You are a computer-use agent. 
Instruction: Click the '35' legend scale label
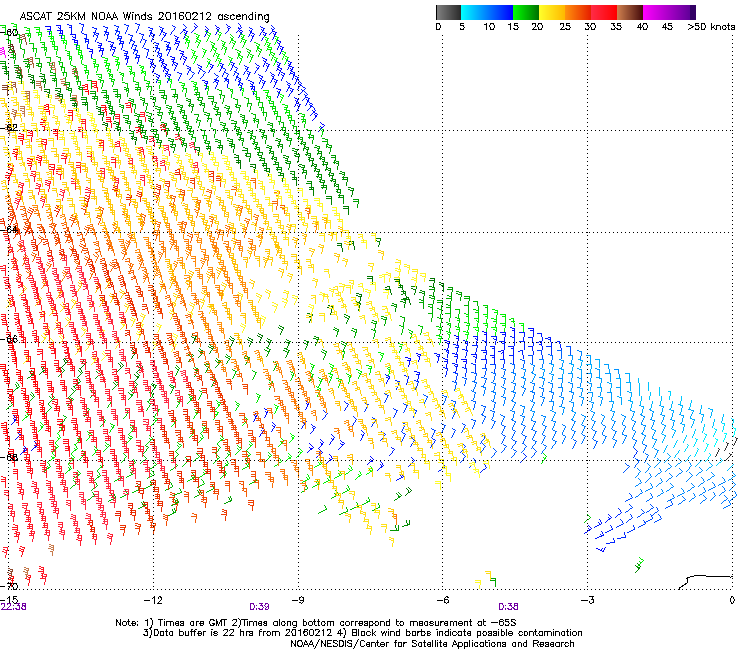(x=616, y=27)
